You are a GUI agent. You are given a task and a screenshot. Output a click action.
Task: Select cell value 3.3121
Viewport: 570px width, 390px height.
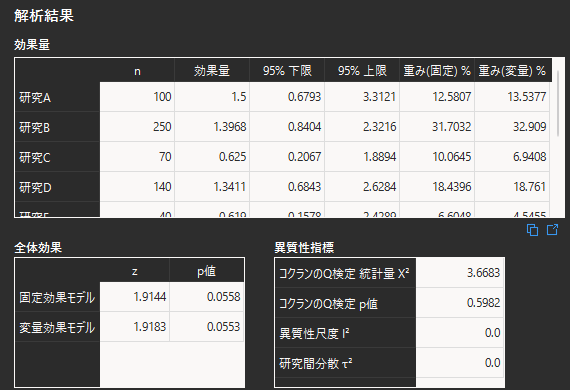click(362, 97)
